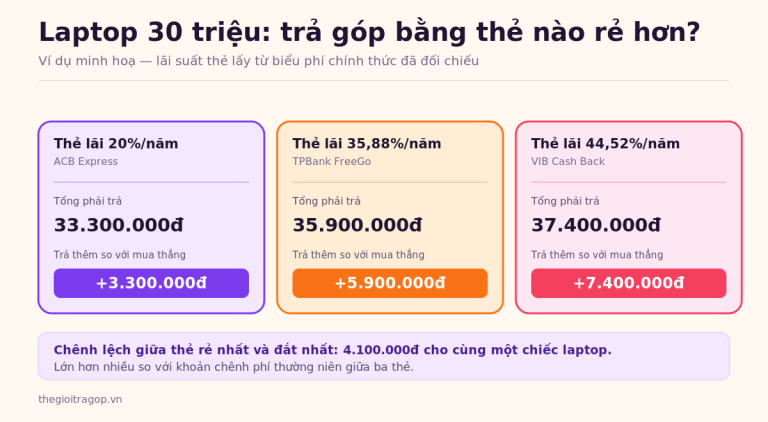The image size is (768, 422).
Task: Select the VIB Cash Back card title
Action: click(568, 161)
